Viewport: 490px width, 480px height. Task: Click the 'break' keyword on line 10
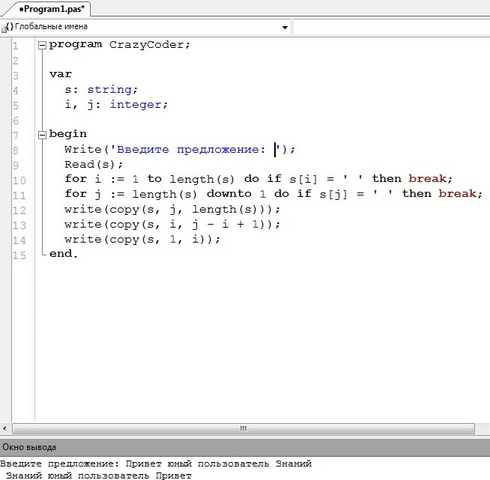click(428, 179)
